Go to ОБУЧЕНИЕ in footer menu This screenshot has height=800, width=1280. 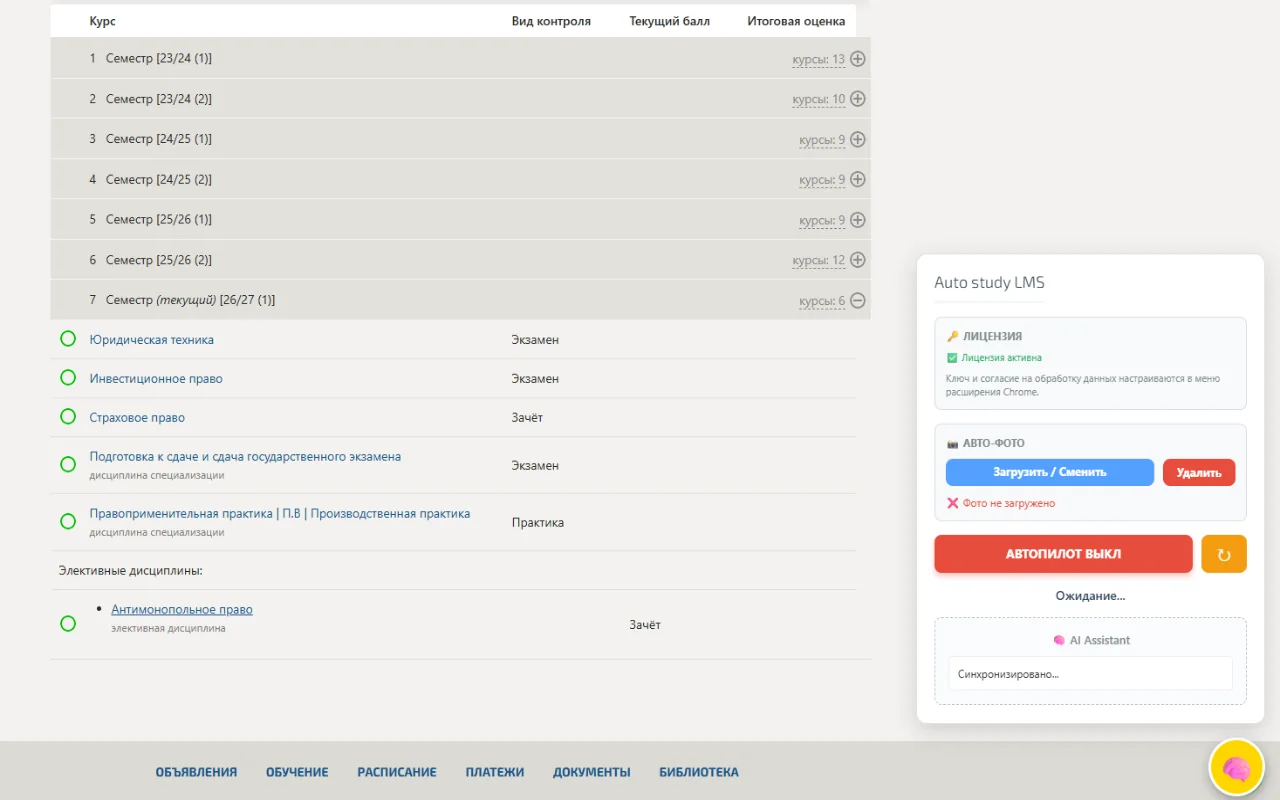click(x=297, y=772)
